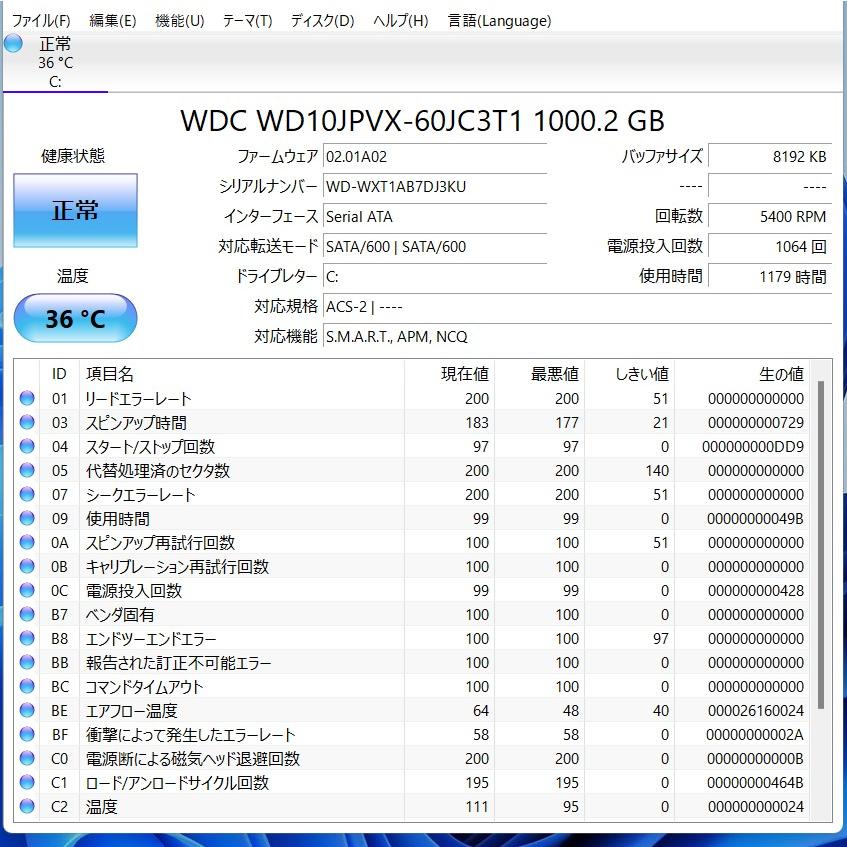
Task: Click the status orb for row BB 報告された訂正不可能エラー
Action: pos(27,662)
